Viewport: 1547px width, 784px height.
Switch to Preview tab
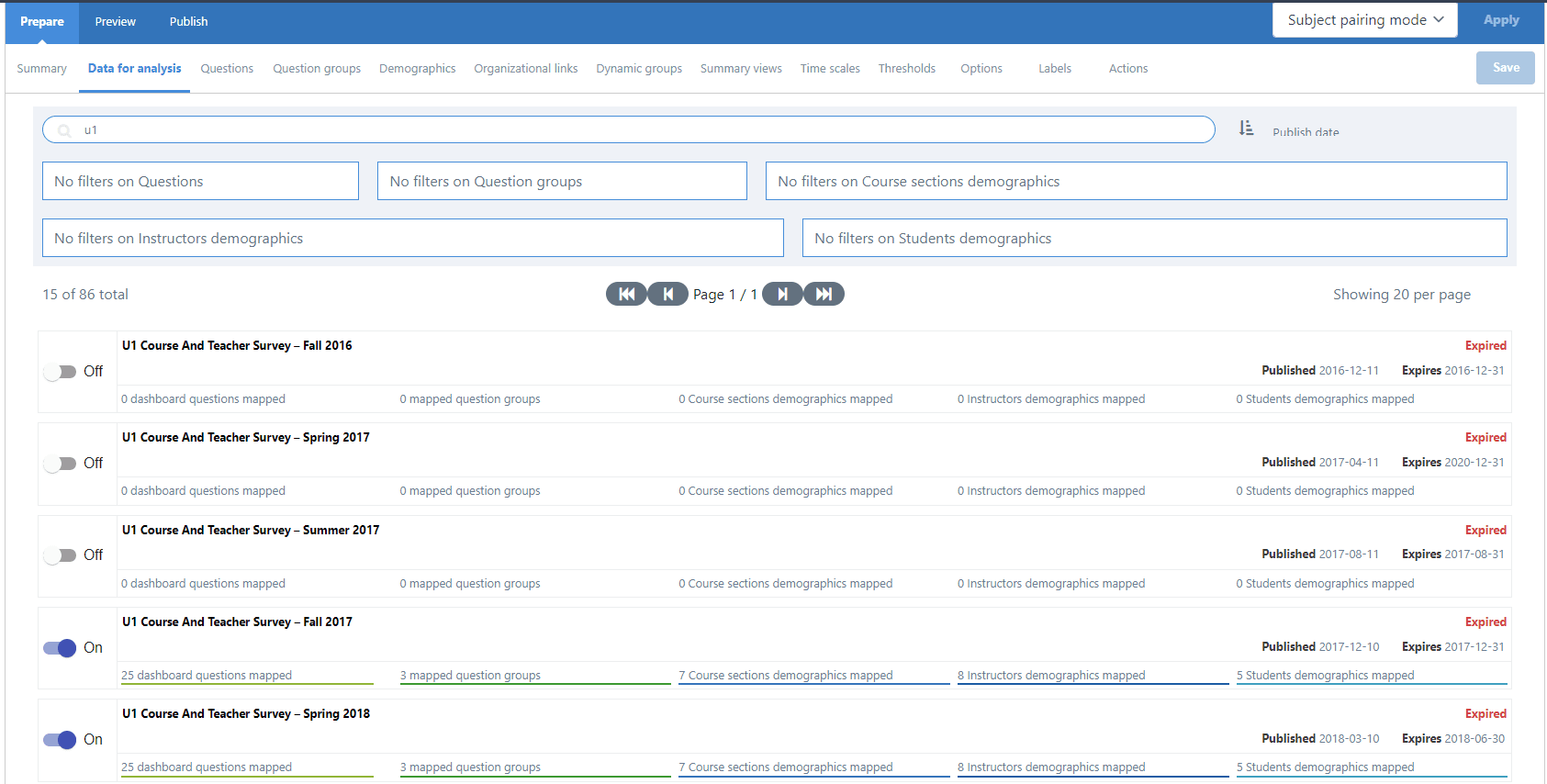tap(115, 22)
